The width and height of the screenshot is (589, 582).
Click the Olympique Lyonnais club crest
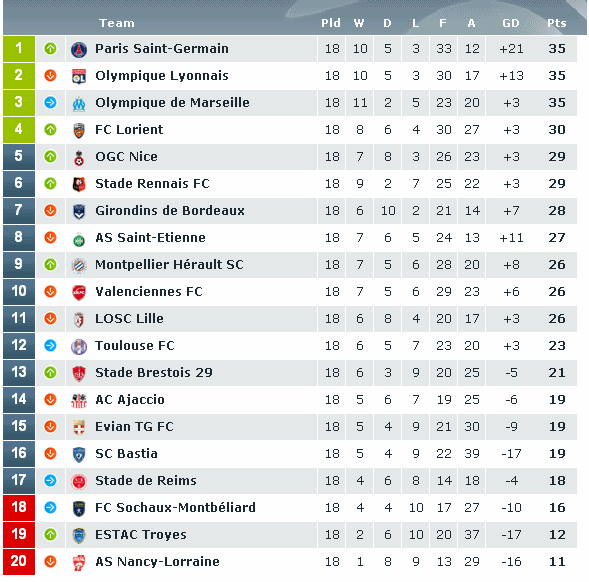point(79,76)
